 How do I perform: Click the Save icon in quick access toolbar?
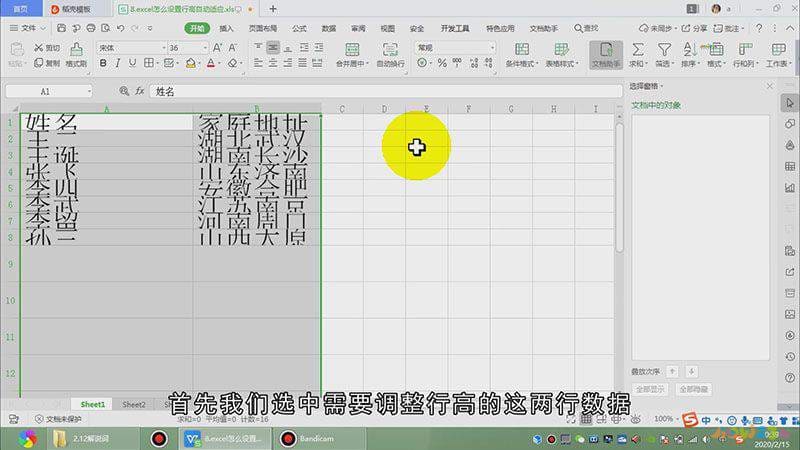(x=61, y=28)
